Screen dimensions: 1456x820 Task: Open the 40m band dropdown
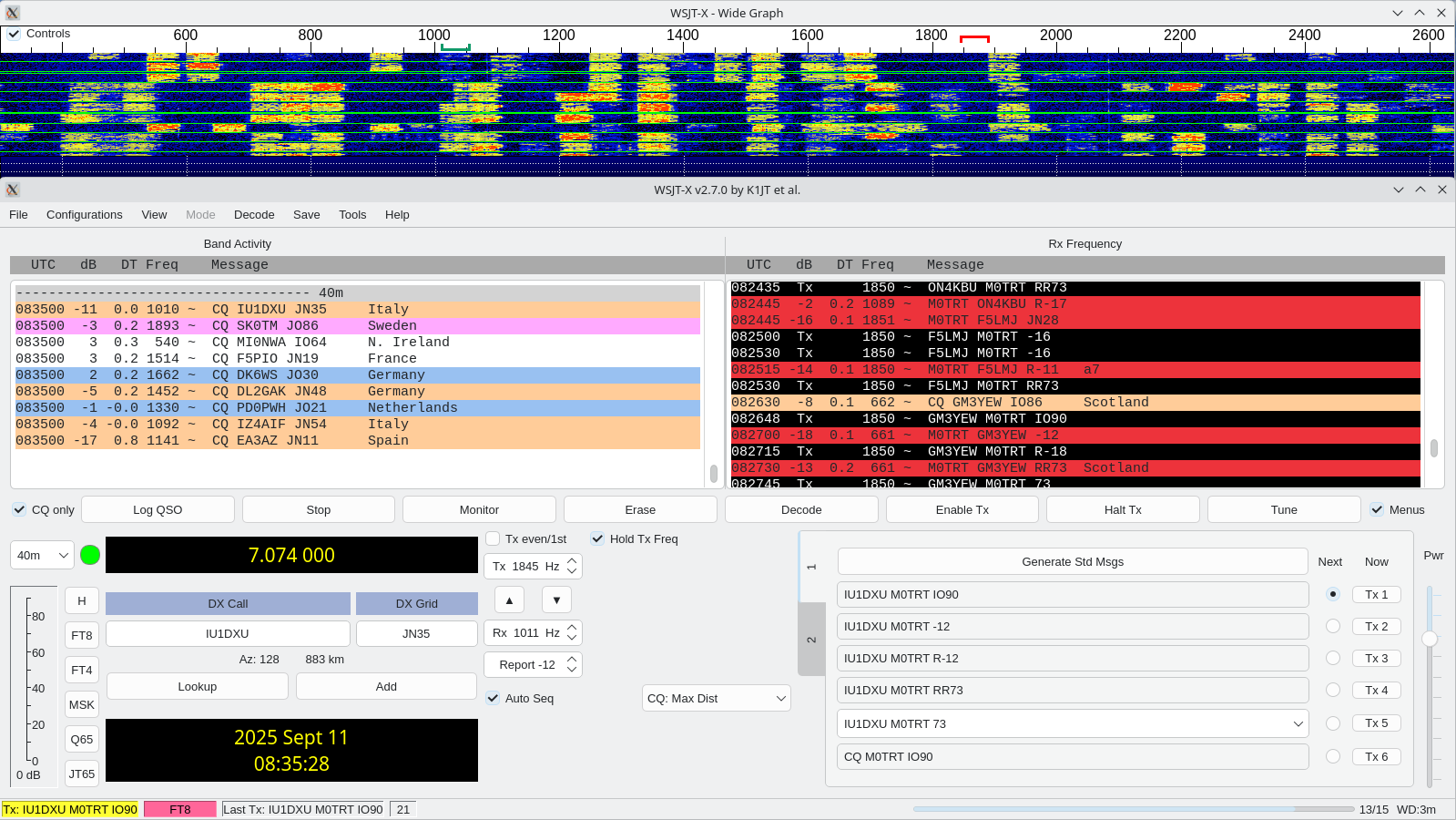pyautogui.click(x=42, y=555)
